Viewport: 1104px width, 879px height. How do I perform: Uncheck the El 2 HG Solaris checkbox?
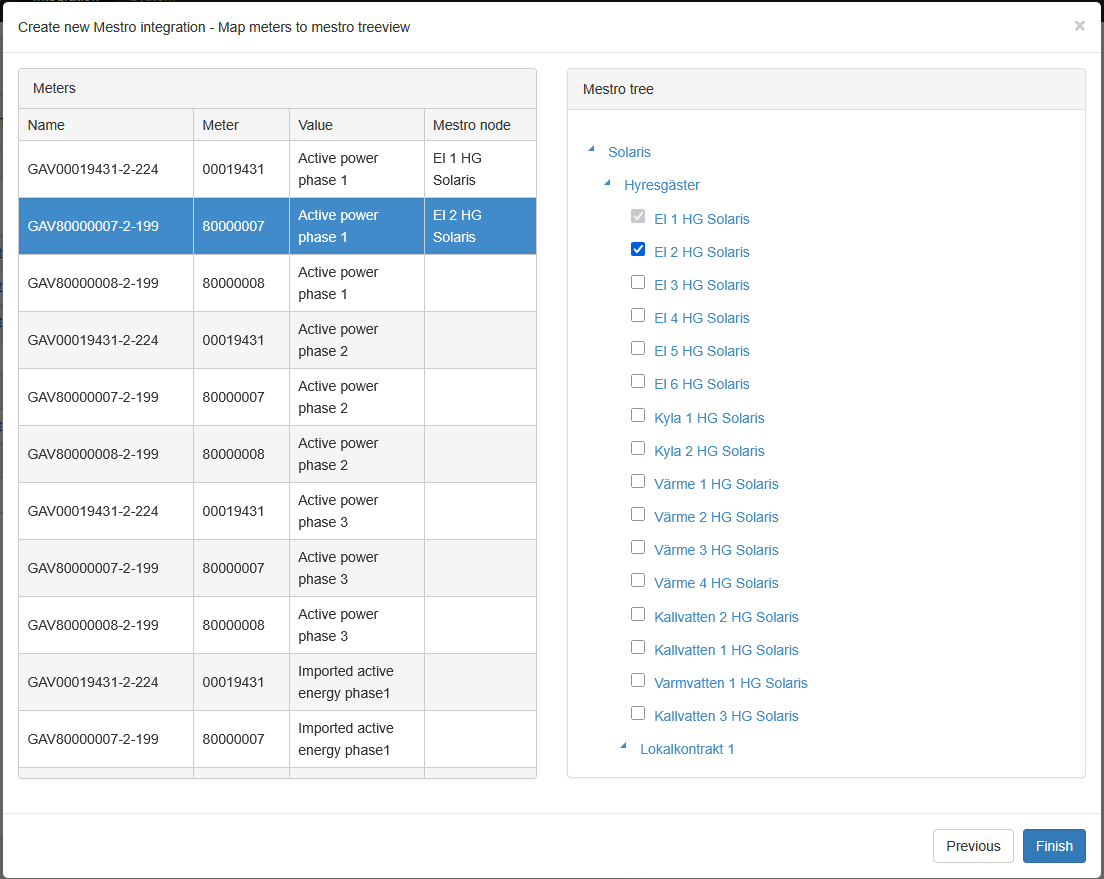638,249
